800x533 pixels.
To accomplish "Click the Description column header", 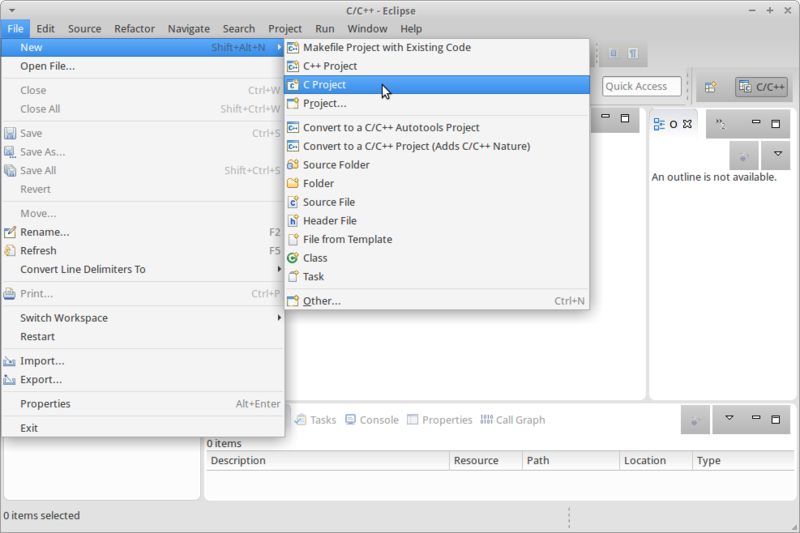I will tap(328, 461).
